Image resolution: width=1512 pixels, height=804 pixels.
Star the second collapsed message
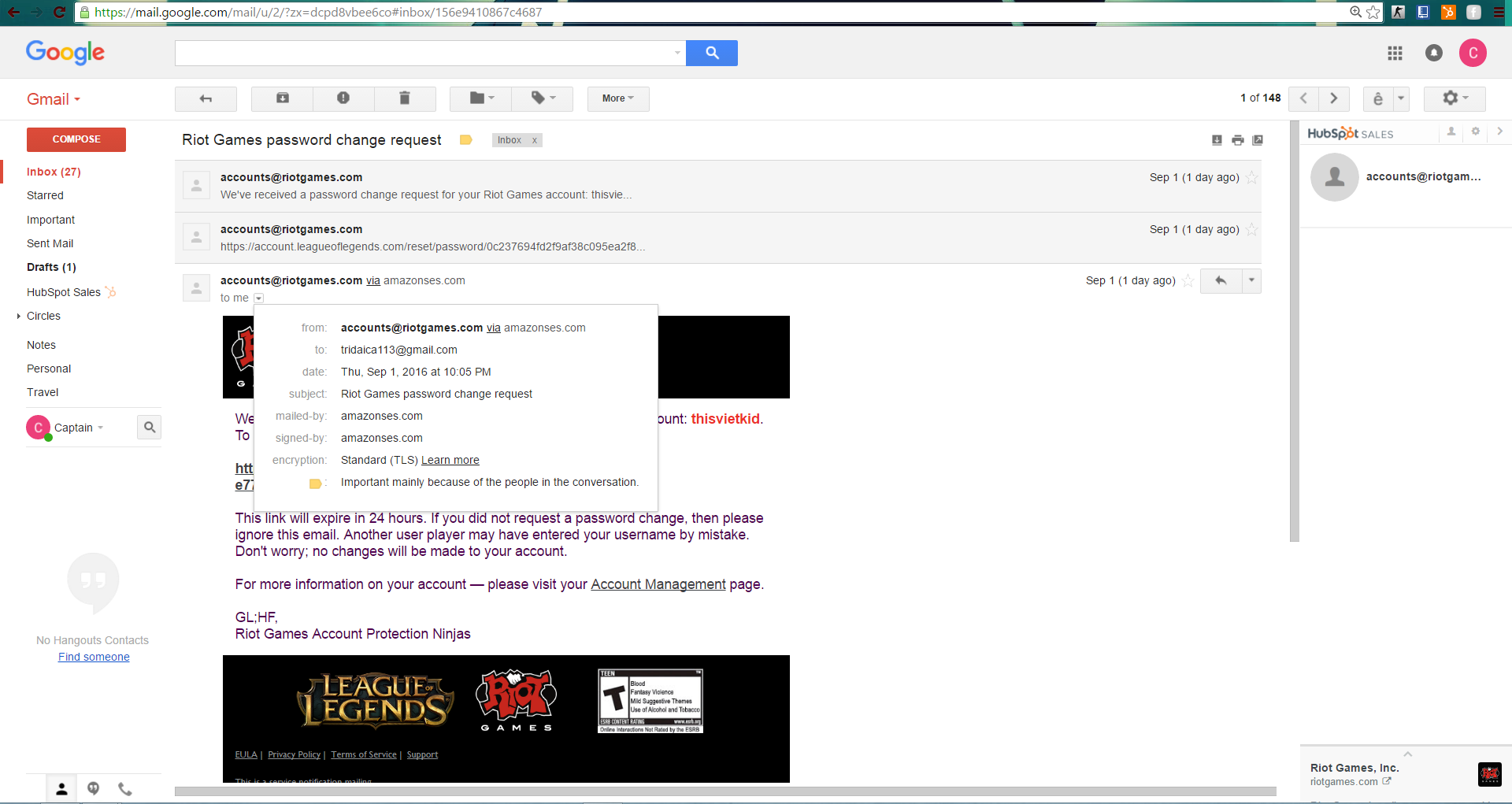tap(1252, 230)
